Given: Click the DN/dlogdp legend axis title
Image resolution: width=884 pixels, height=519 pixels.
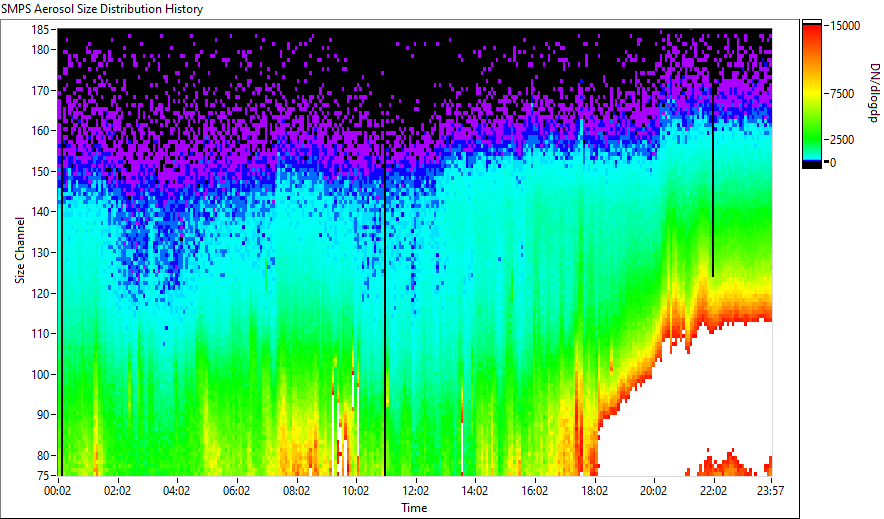Looking at the screenshot, I should click(x=873, y=92).
